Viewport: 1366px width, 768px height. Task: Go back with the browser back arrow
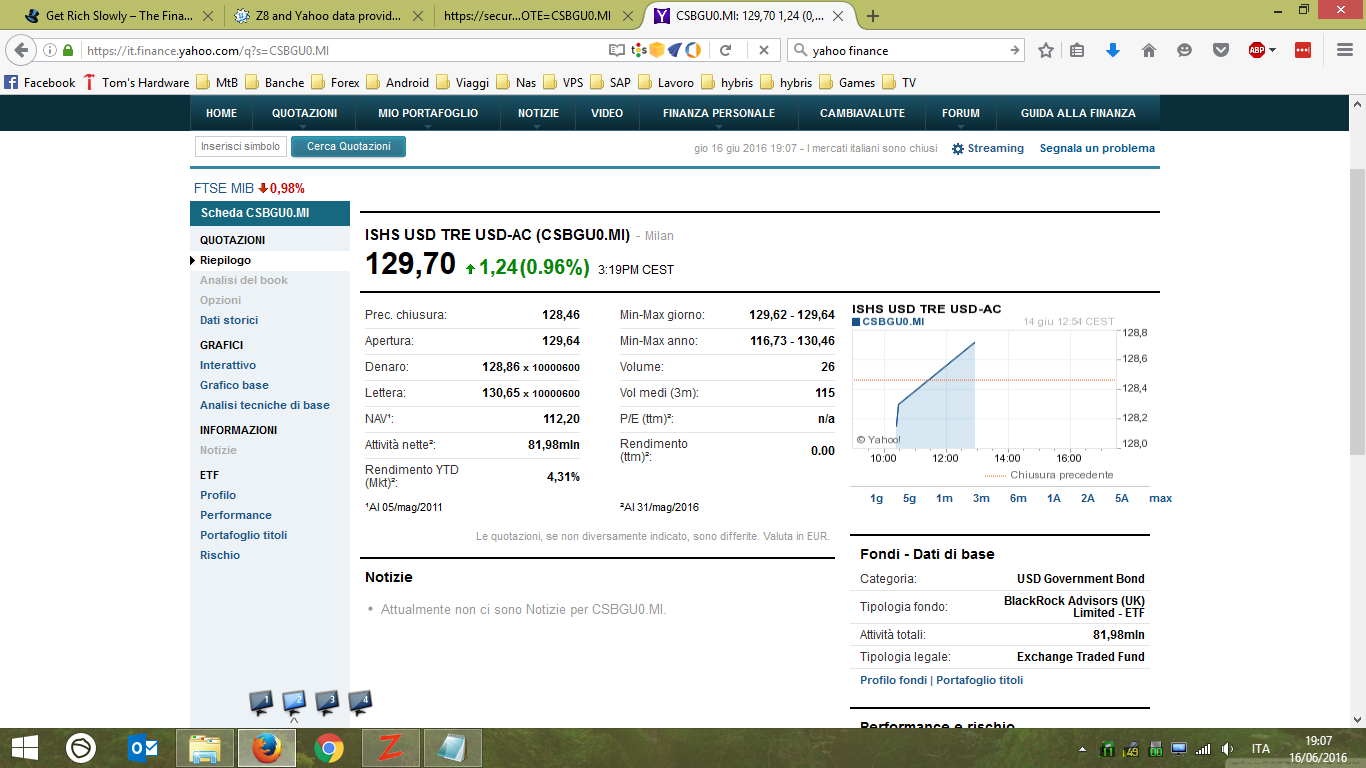click(22, 50)
